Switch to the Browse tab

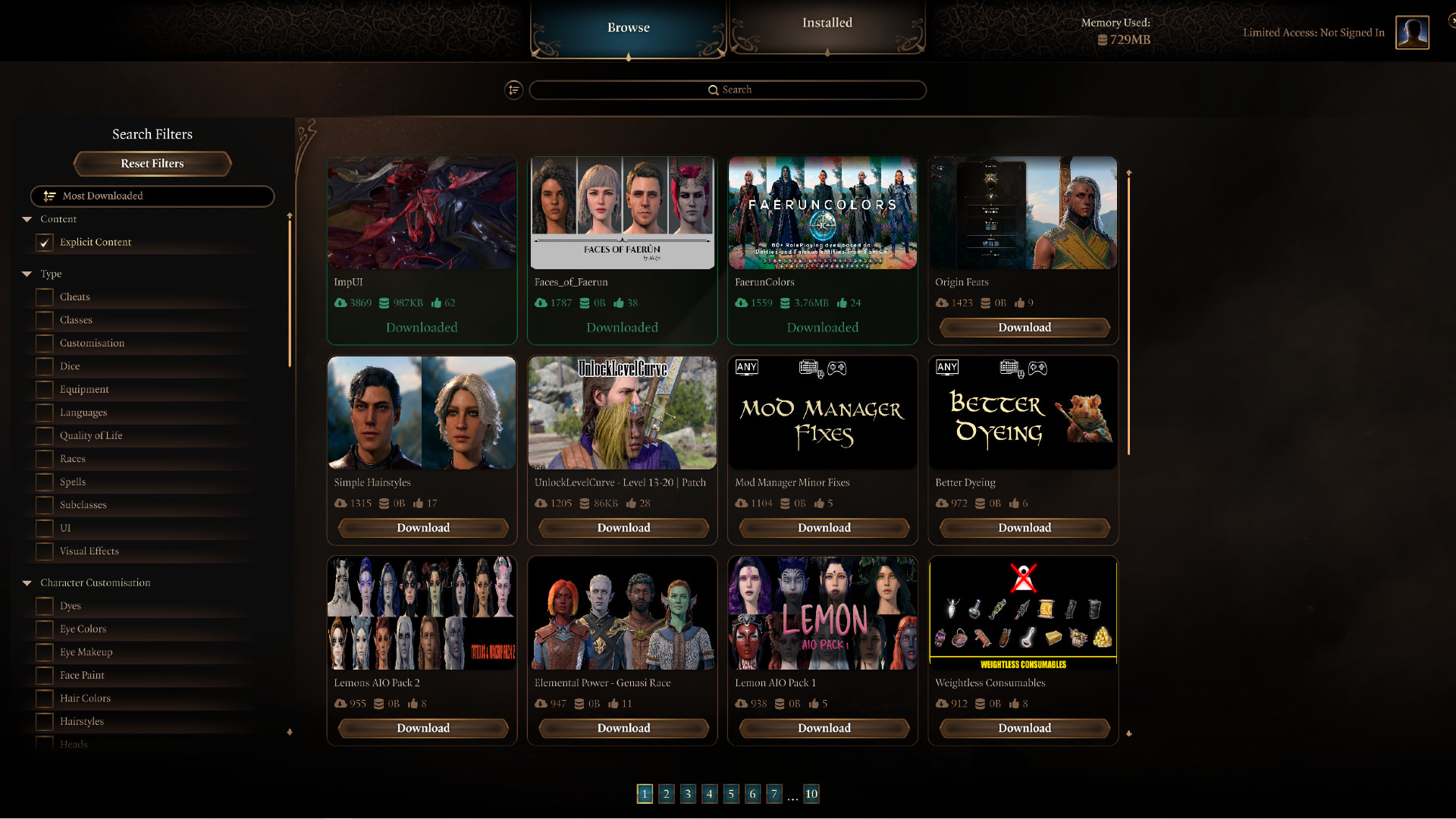point(627,26)
